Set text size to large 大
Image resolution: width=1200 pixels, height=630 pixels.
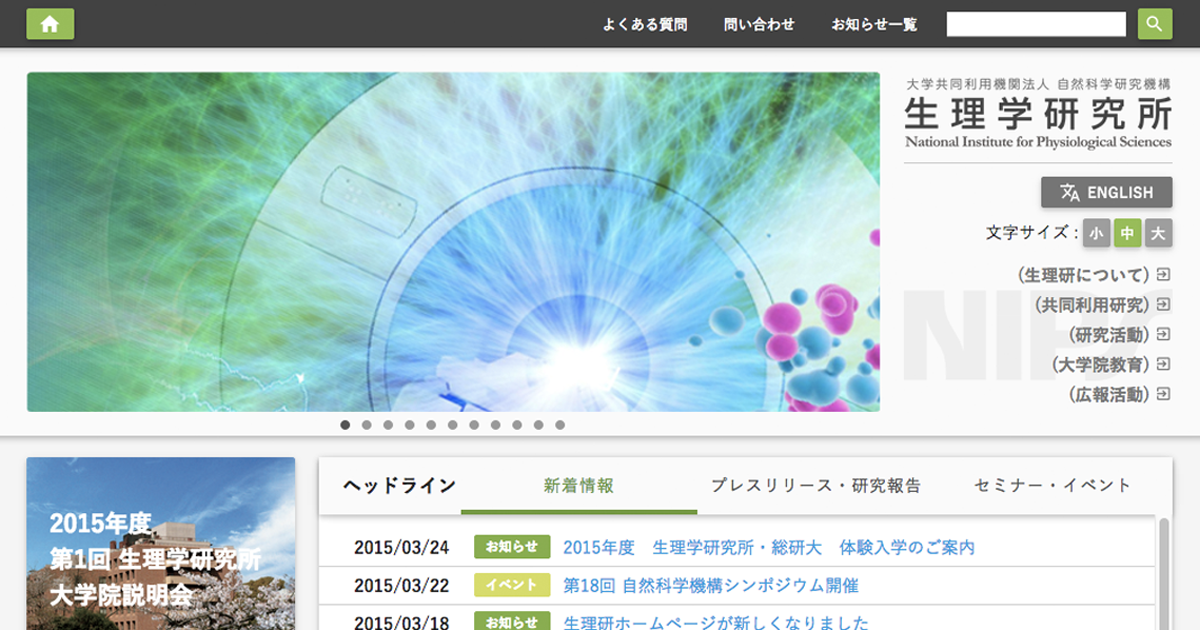click(x=1158, y=233)
